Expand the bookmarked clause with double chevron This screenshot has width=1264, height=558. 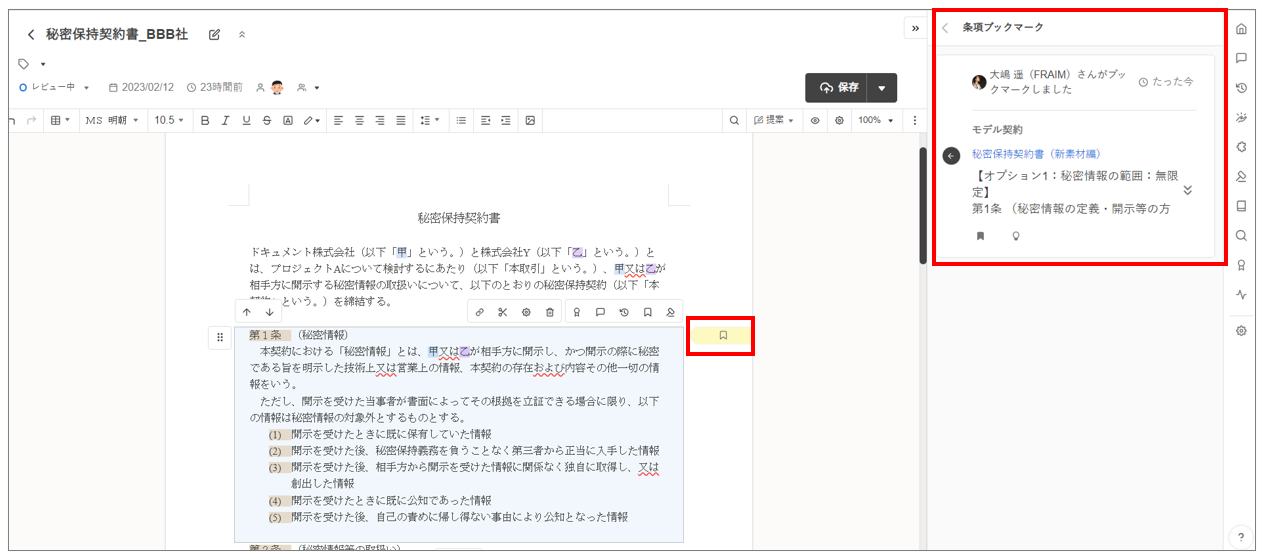pyautogui.click(x=1187, y=190)
